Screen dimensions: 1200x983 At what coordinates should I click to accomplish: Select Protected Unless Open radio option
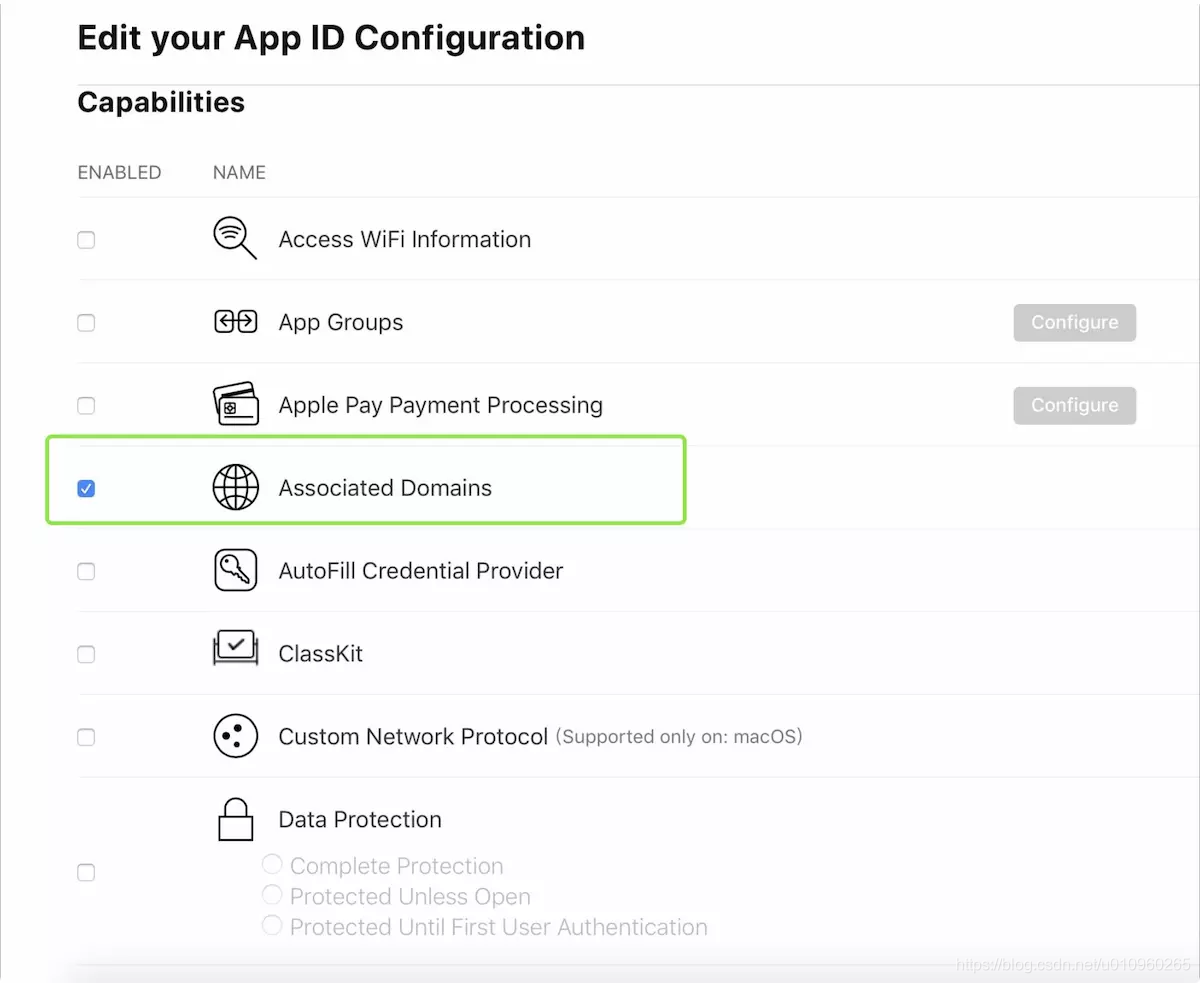pyautogui.click(x=272, y=894)
